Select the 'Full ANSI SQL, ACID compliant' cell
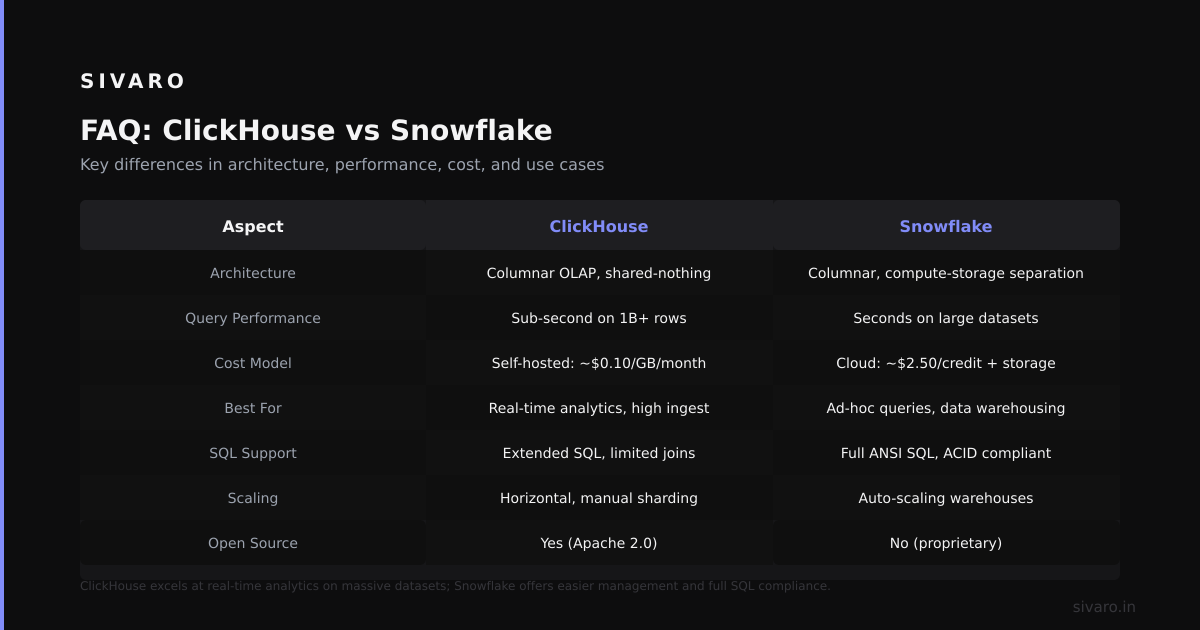 pyautogui.click(x=946, y=453)
